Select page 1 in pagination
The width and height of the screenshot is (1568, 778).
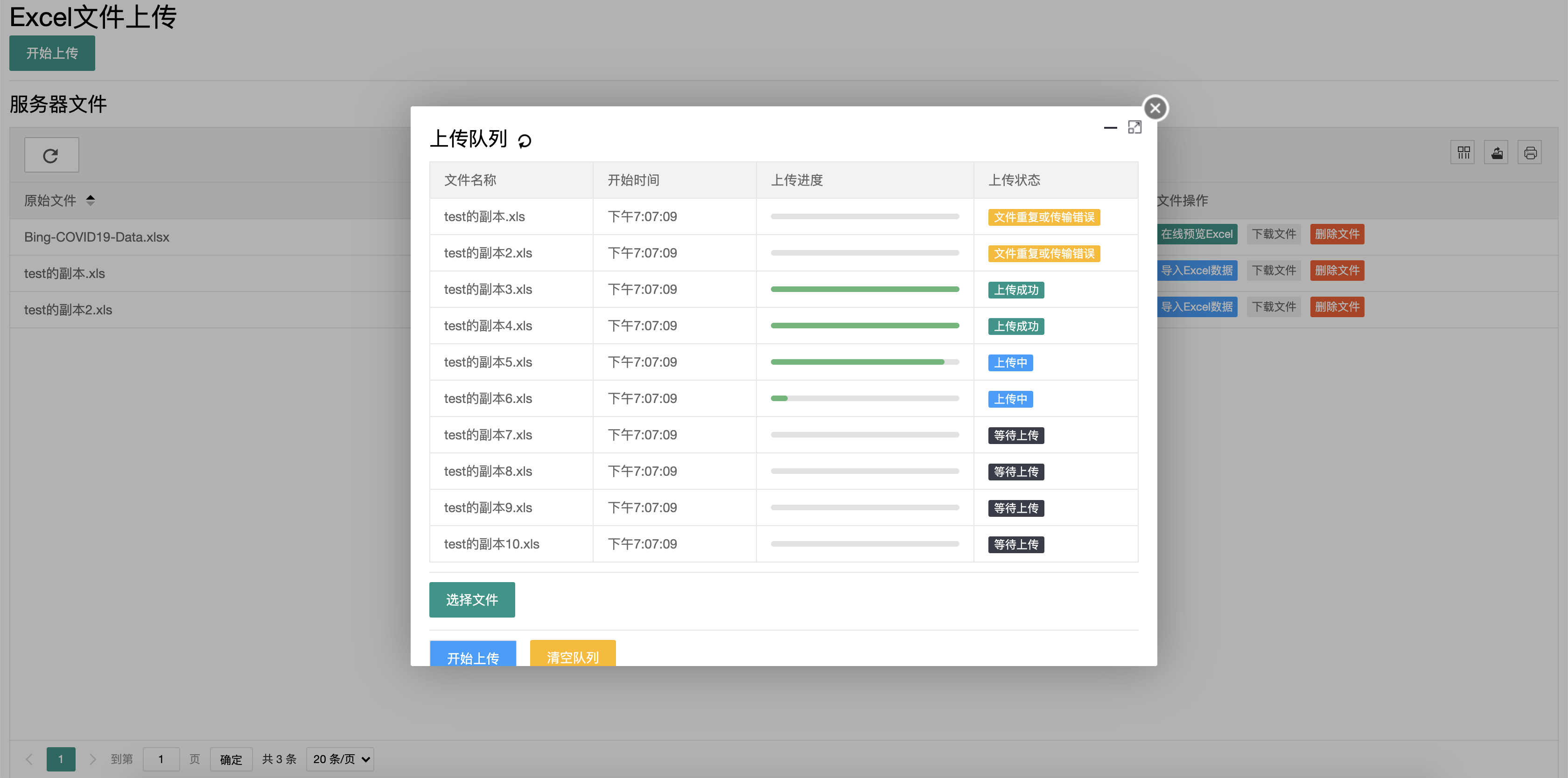tap(61, 759)
